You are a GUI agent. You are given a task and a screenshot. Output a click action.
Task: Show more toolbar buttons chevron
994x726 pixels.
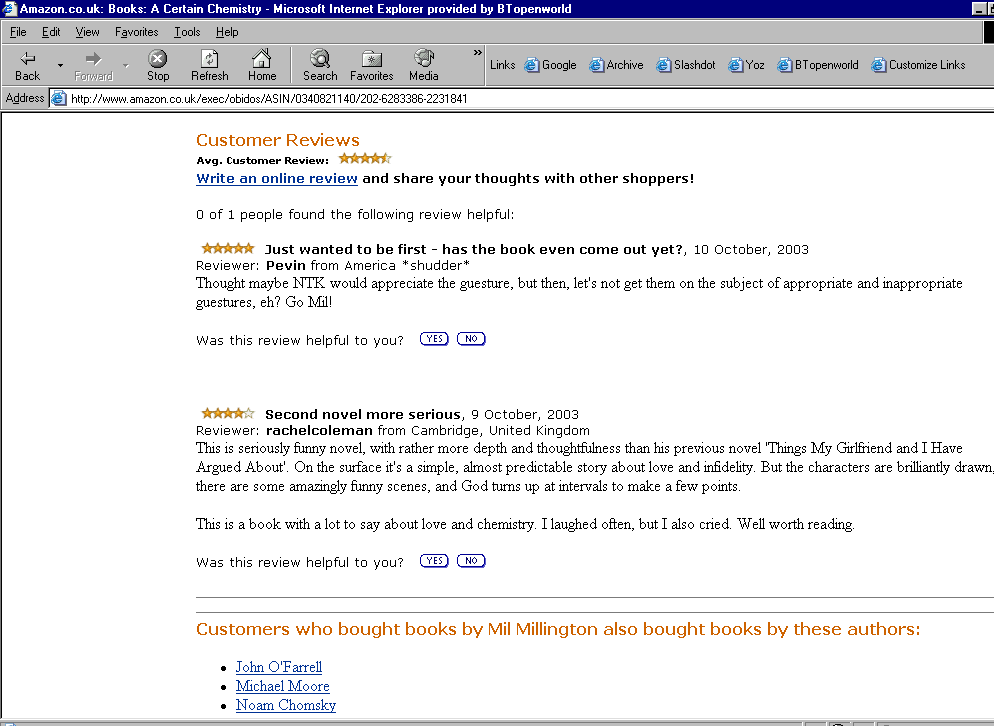coord(477,53)
